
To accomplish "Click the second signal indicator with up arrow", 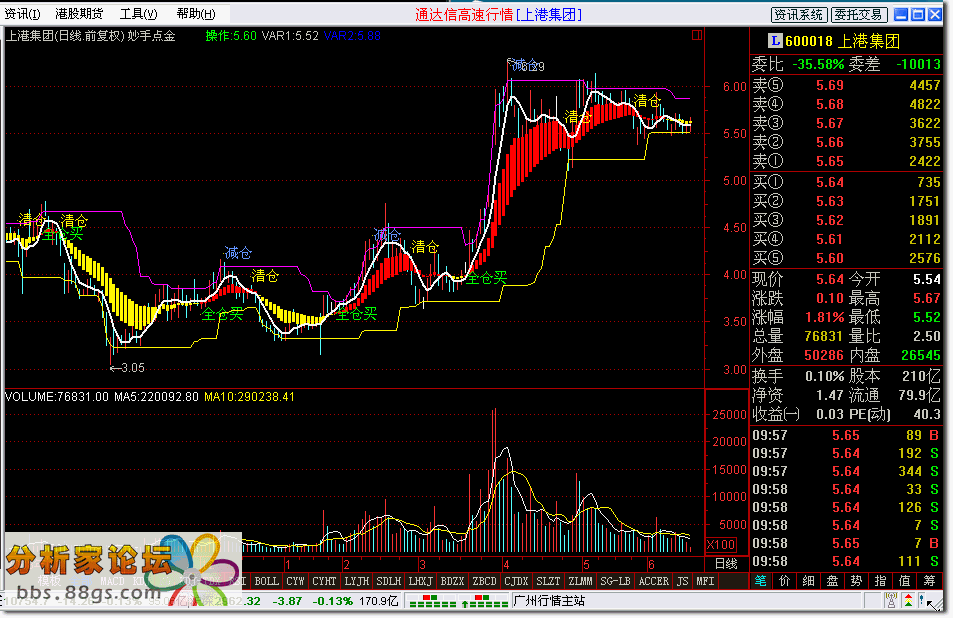I will [x=484, y=601].
